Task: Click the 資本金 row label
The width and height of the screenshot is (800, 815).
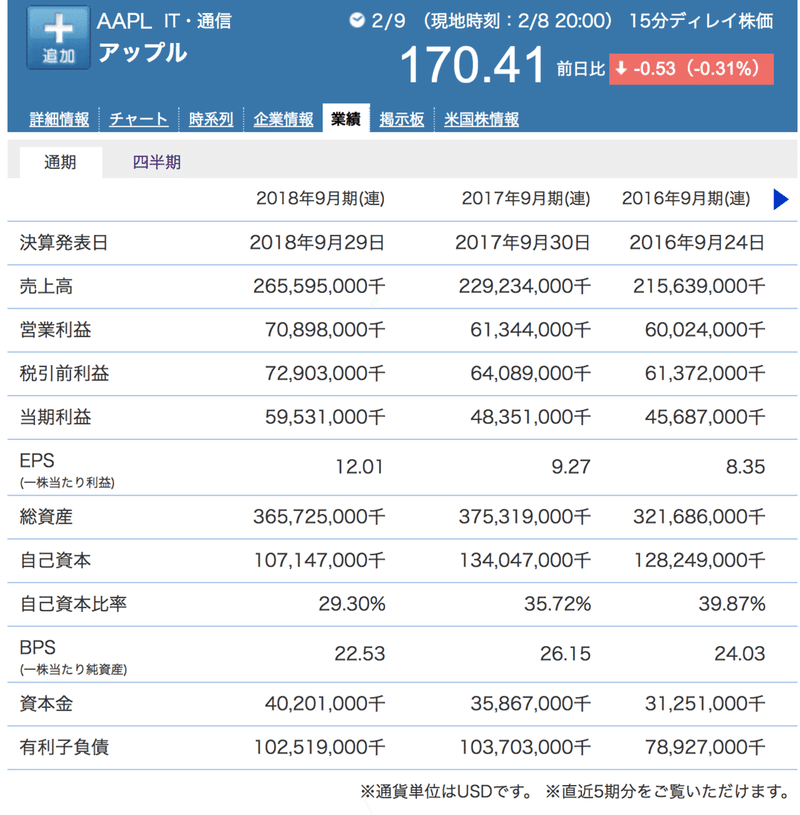Action: pos(46,704)
